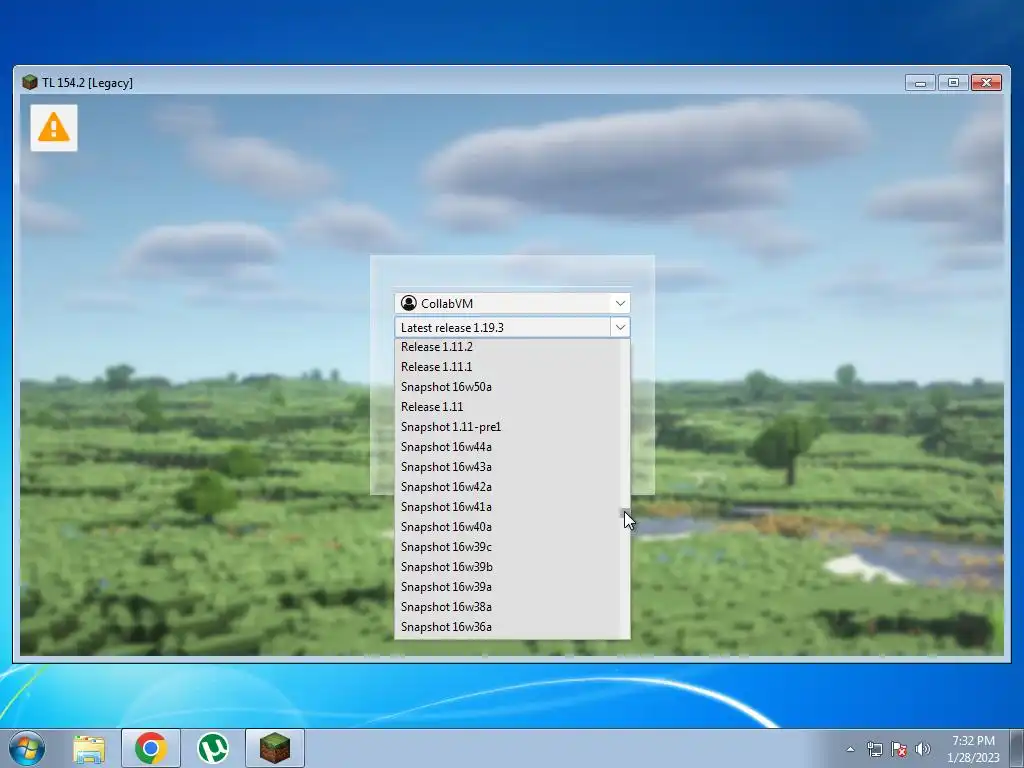Expand the Latest release 1.19.3 version combo box
1024x768 pixels.
[x=620, y=327]
